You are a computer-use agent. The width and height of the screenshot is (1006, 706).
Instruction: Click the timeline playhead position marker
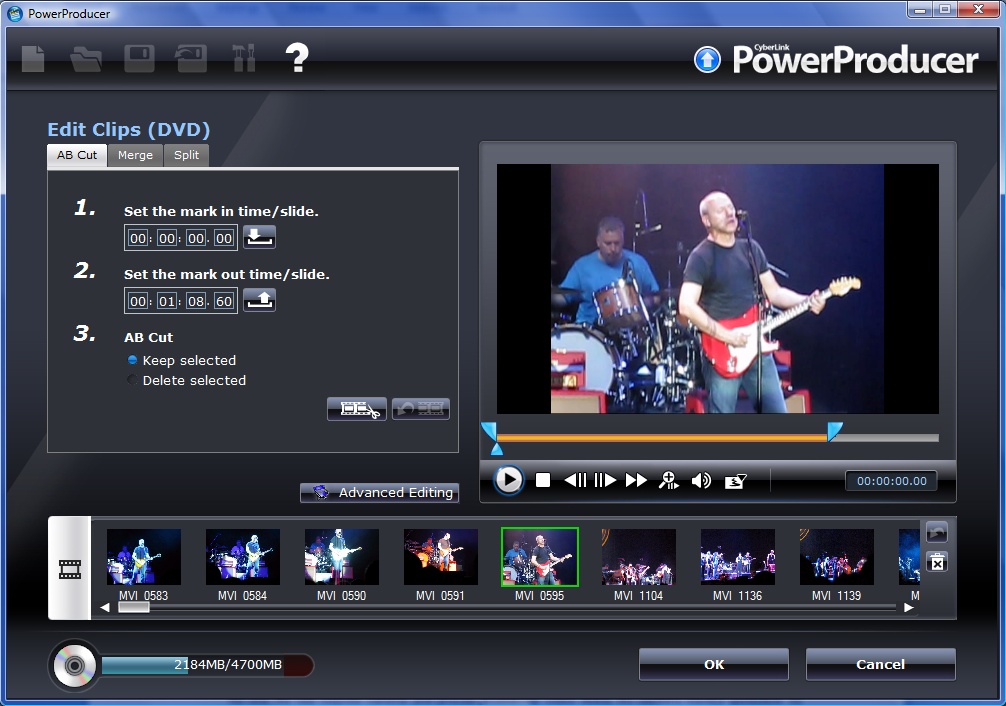[497, 449]
